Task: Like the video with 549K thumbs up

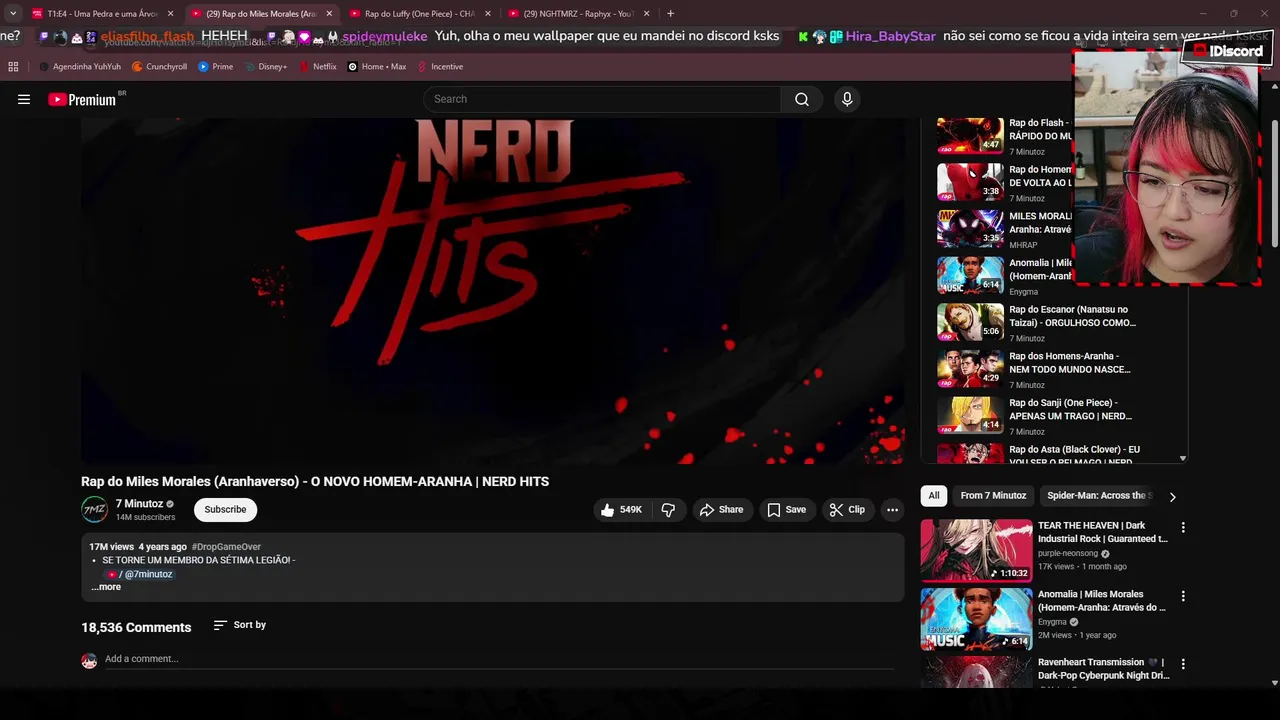Action: tap(621, 510)
